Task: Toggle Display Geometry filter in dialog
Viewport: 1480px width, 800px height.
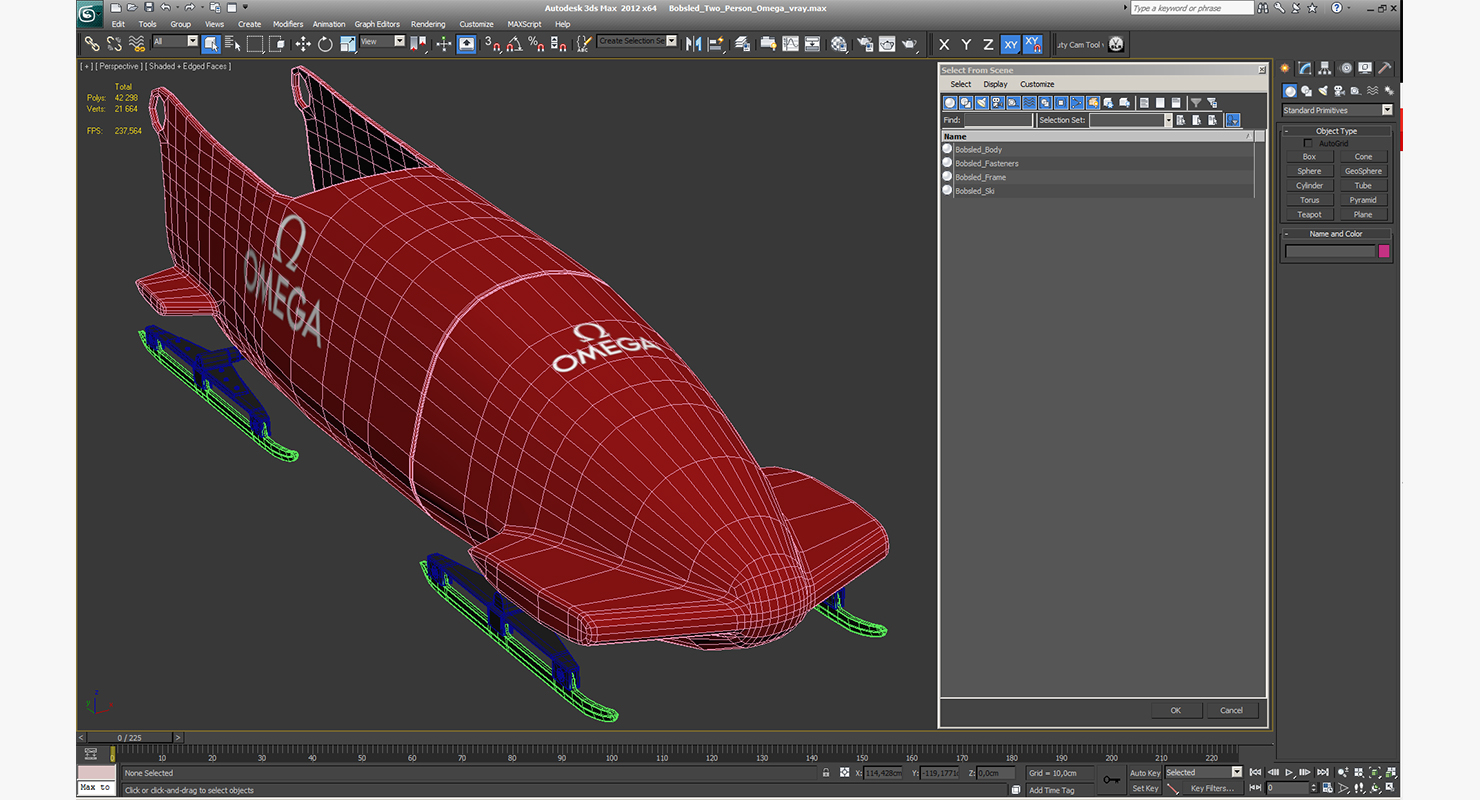Action: [x=950, y=103]
